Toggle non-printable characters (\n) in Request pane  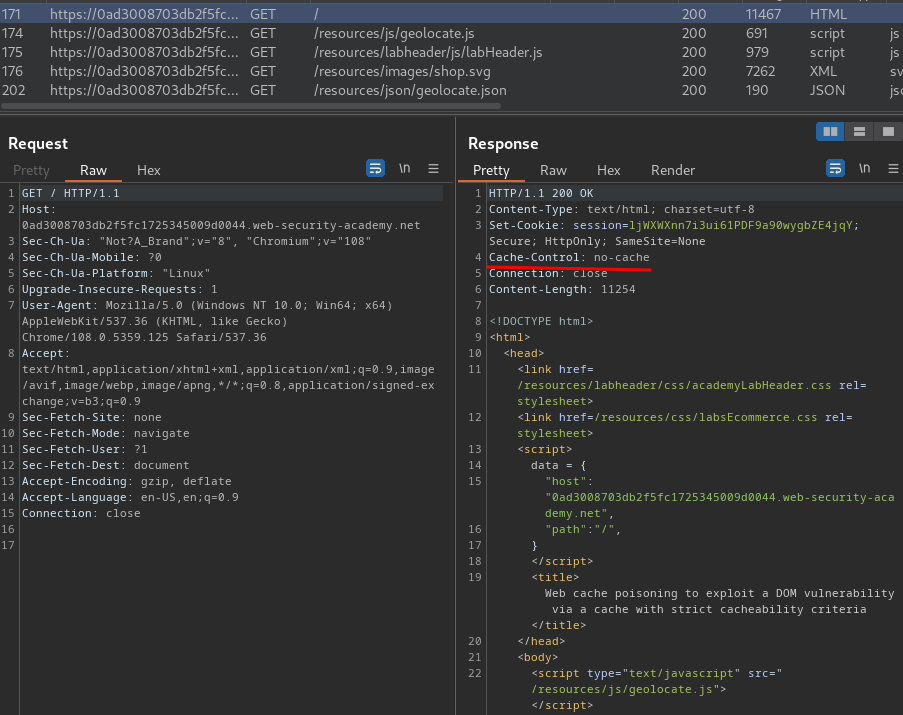point(405,168)
